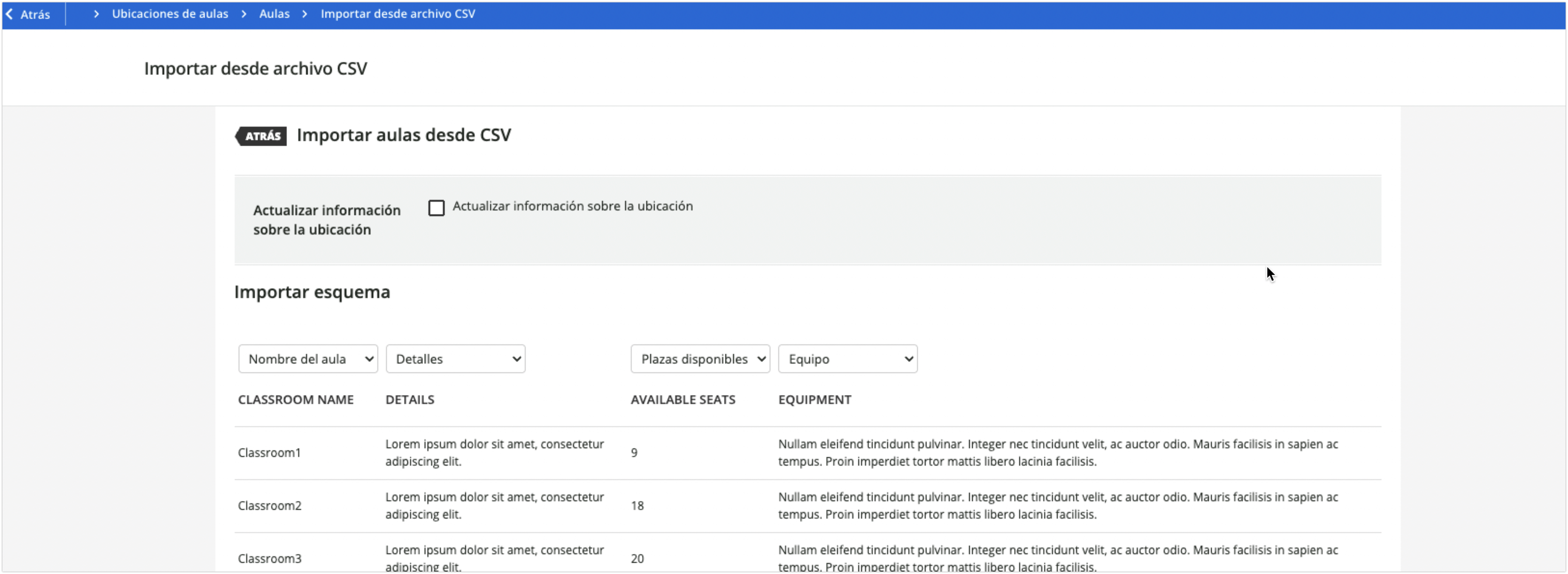Click the Importar esquema section title
The image size is (1568, 574).
point(312,292)
